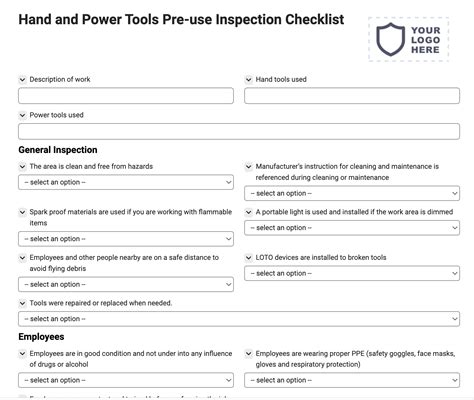Click the shield logo placeholder
Screen dimensions: 474x400
point(408,40)
